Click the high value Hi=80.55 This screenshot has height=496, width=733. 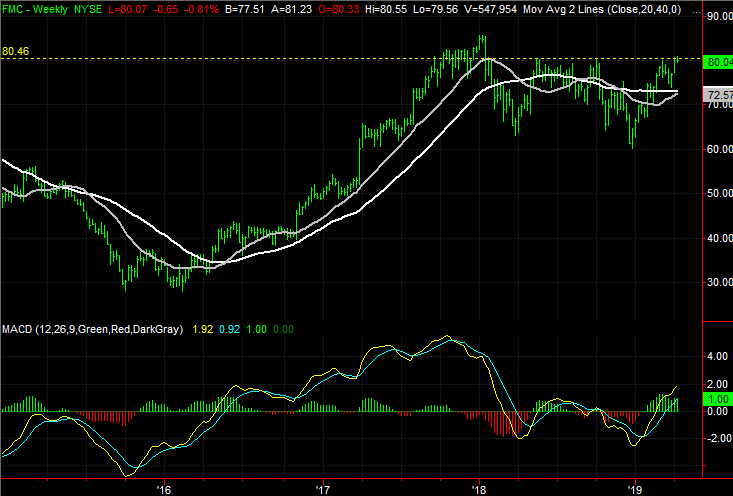pos(387,9)
